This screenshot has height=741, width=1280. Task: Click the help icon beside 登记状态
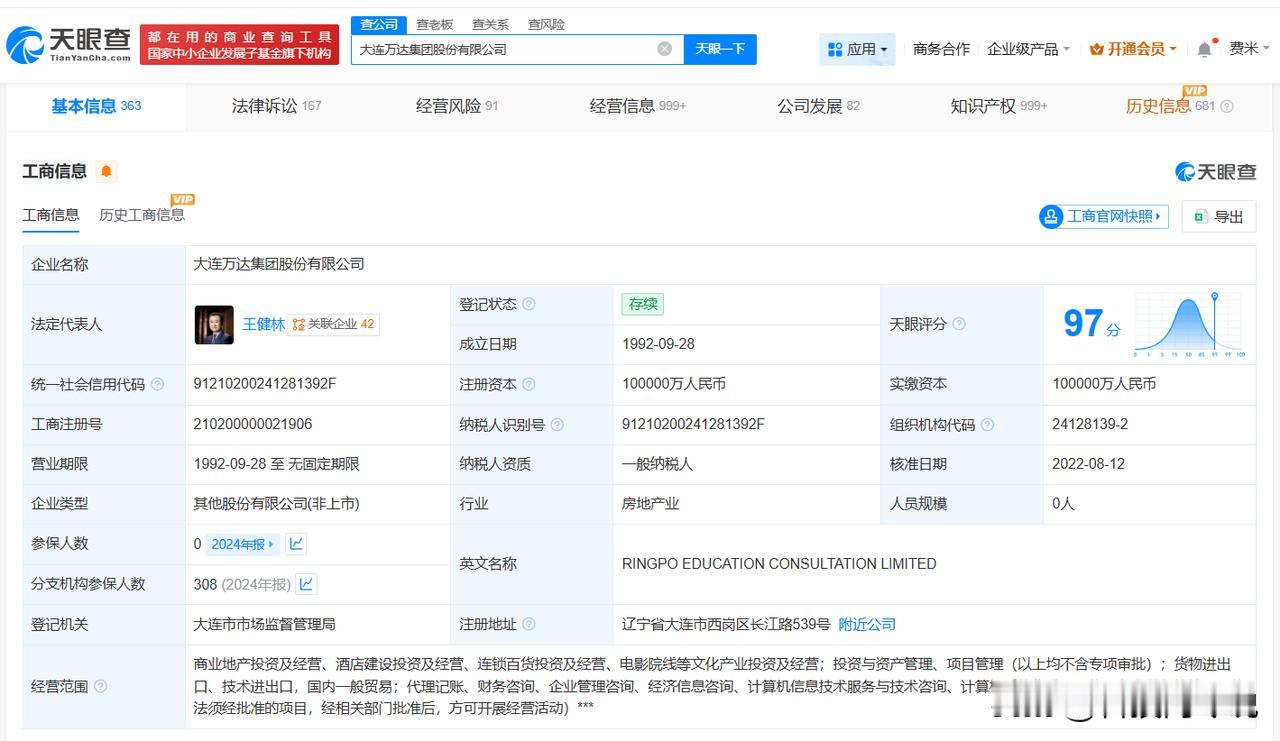[529, 304]
